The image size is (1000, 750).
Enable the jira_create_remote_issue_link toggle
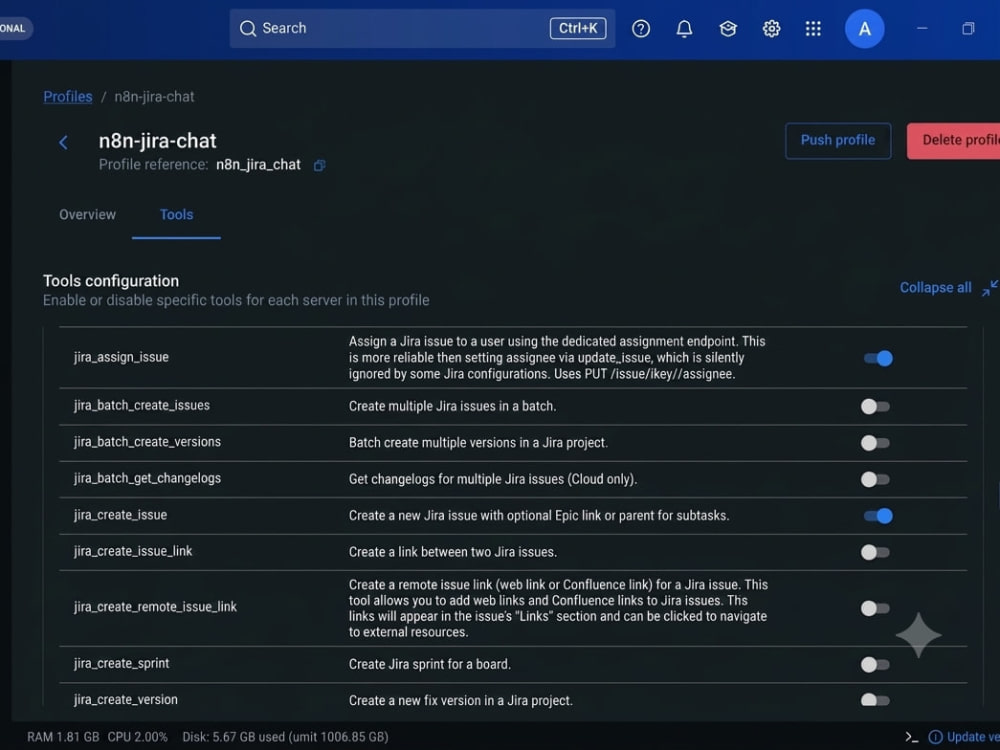tap(875, 608)
